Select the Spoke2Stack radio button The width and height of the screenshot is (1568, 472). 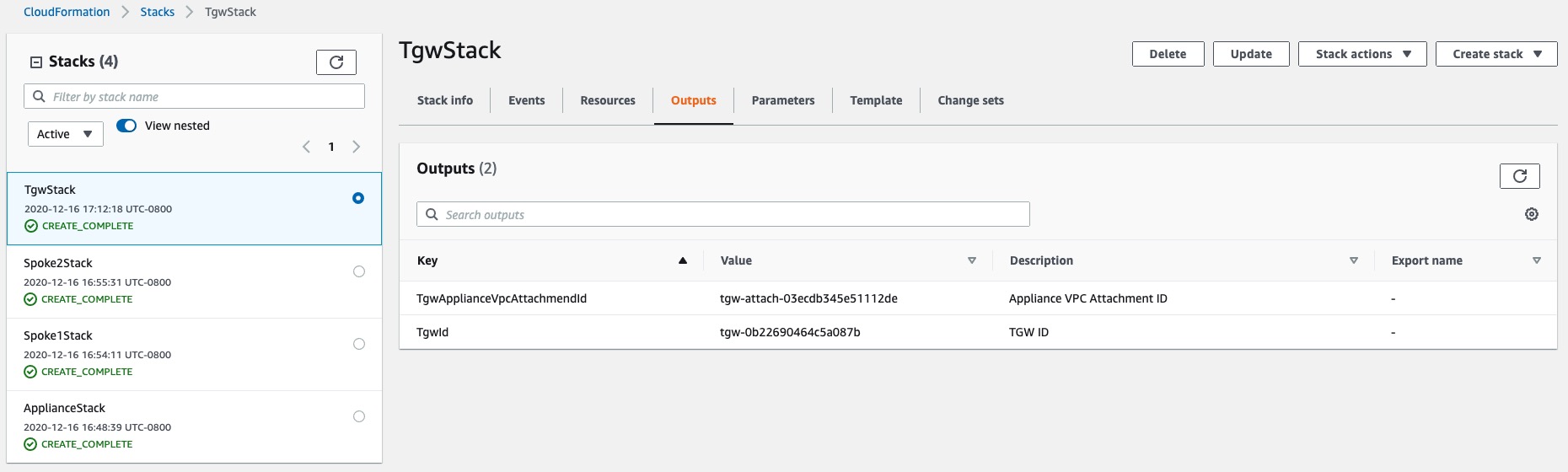coord(359,271)
